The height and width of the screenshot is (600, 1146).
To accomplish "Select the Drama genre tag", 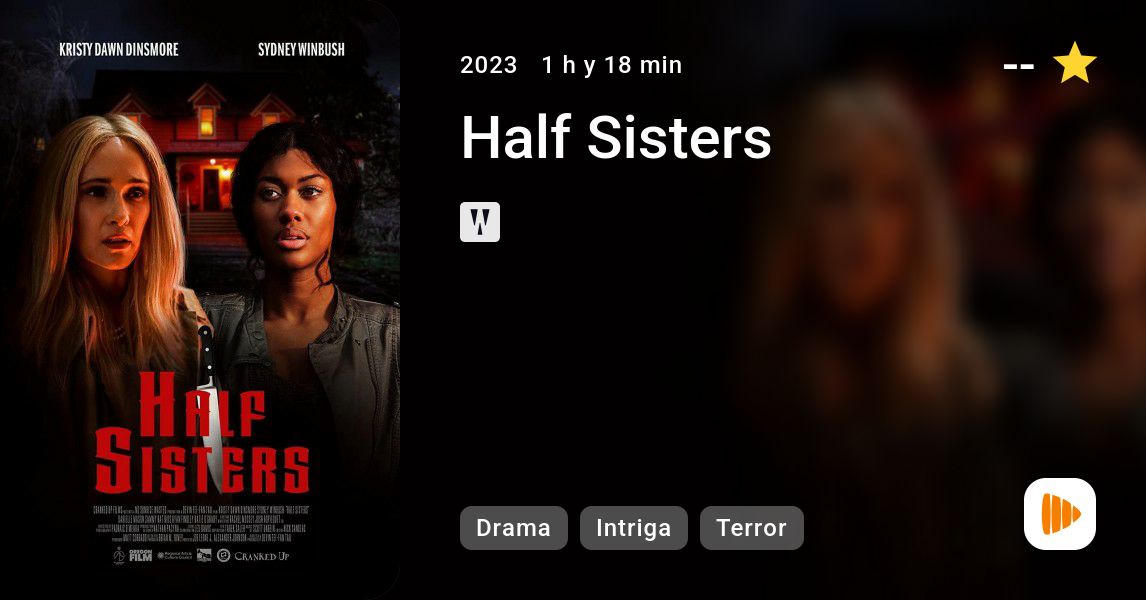I will coord(513,528).
